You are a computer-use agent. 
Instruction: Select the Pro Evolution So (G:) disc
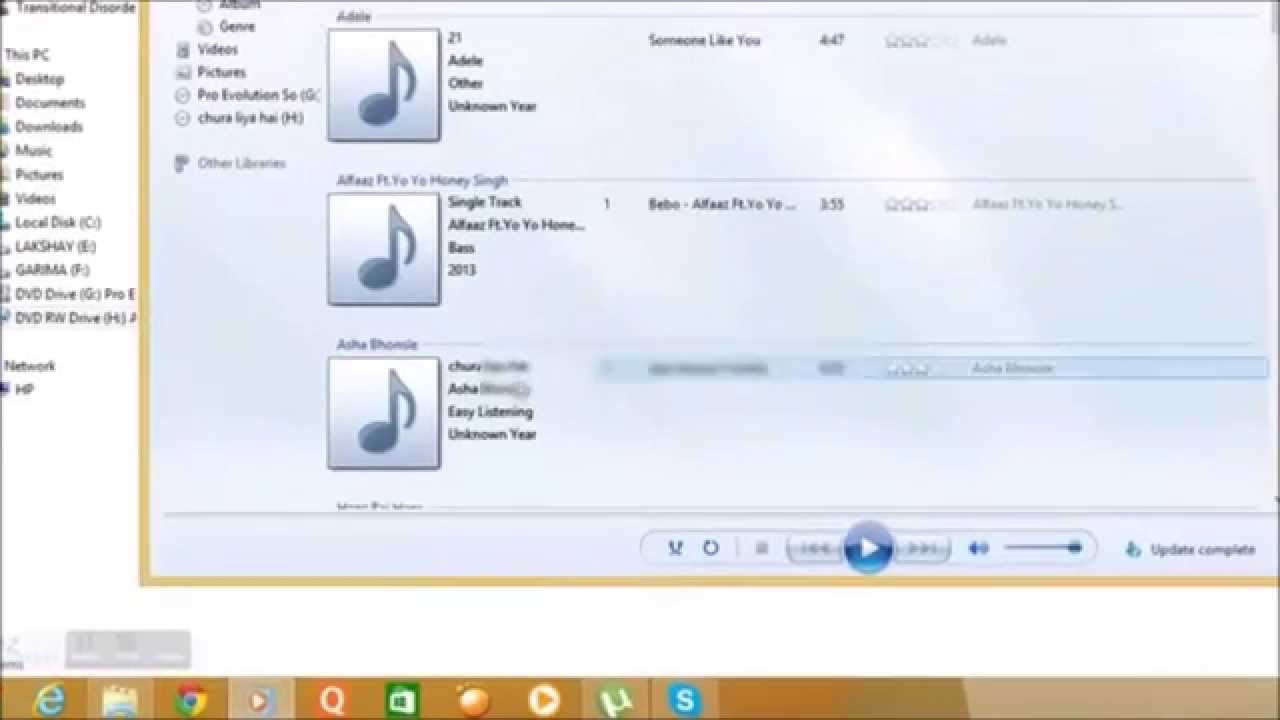coord(247,95)
